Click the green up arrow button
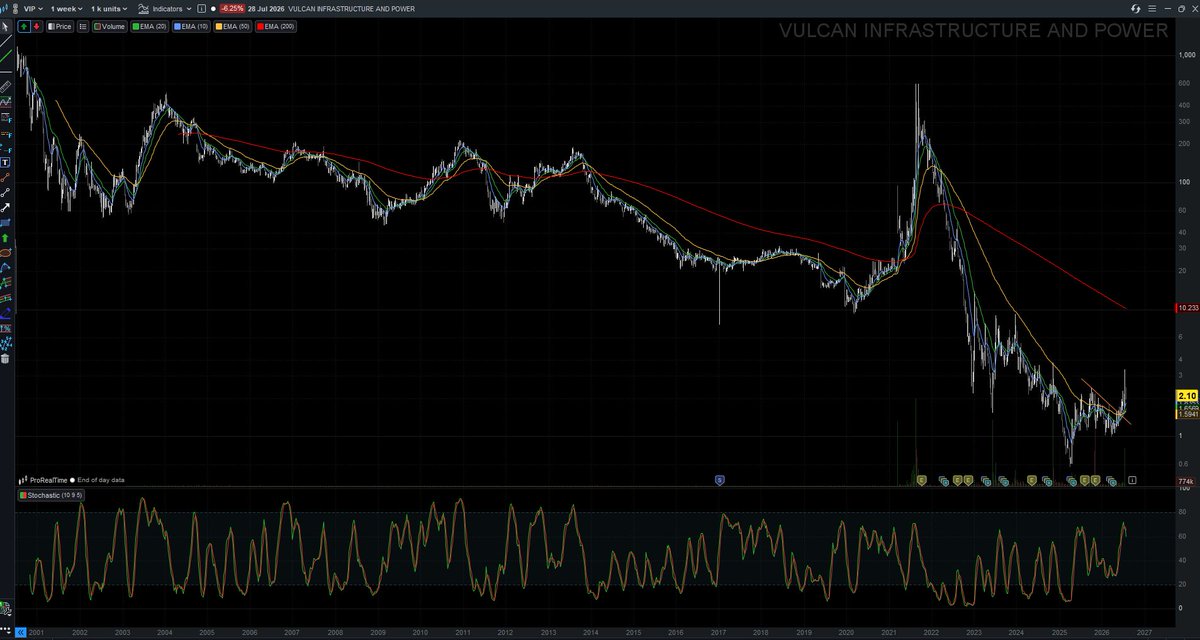1200x640 pixels. (24, 27)
